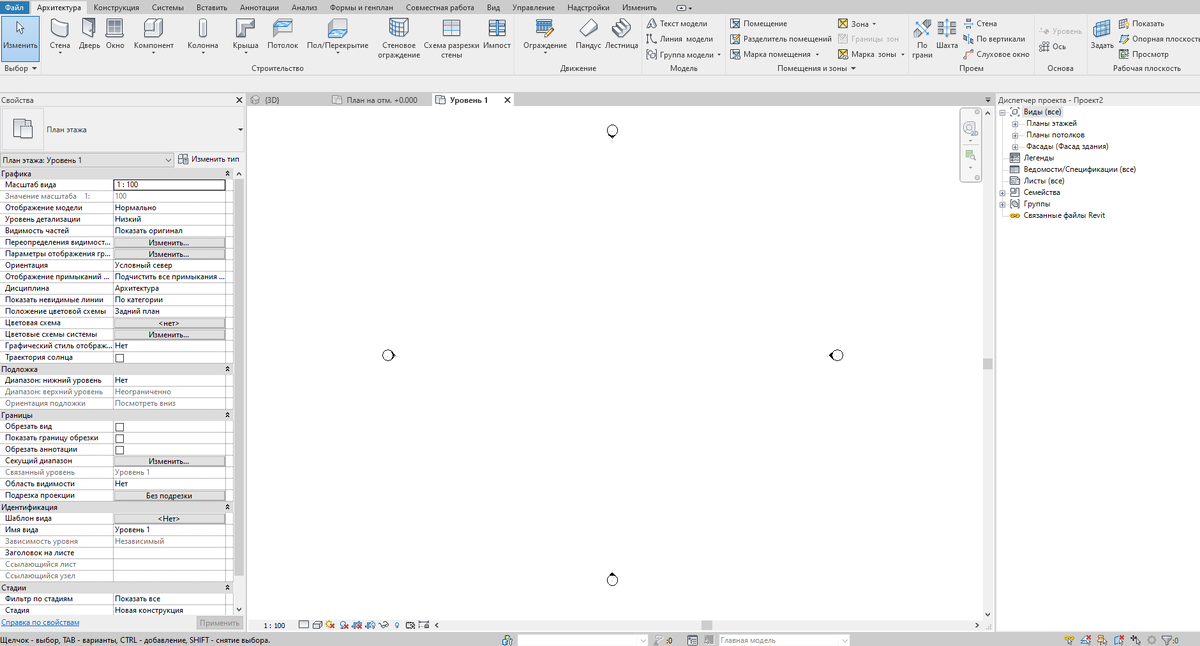The height and width of the screenshot is (646, 1200).
Task: Toggle the Траектория солнца checkbox
Action: click(x=120, y=358)
